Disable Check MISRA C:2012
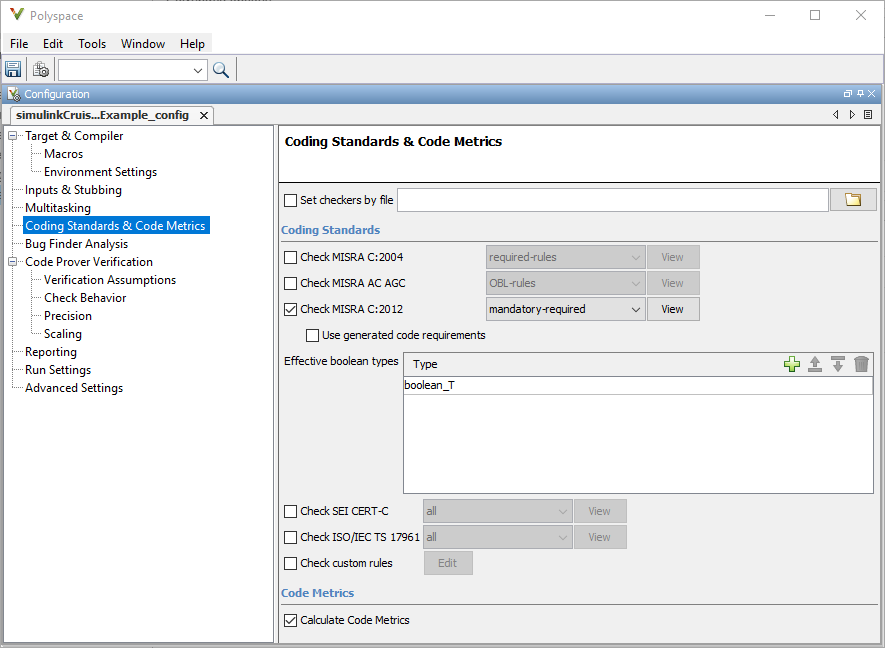The width and height of the screenshot is (885, 648). [291, 308]
